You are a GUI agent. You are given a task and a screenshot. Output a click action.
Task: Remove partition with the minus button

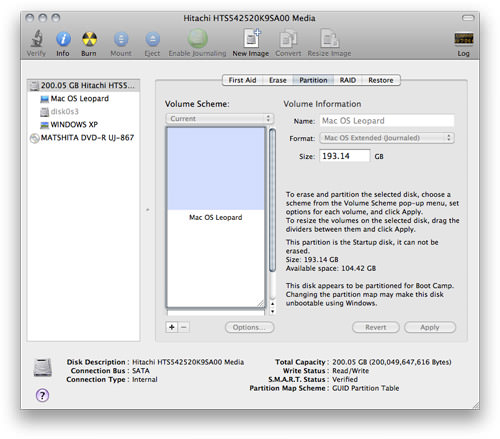(184, 327)
